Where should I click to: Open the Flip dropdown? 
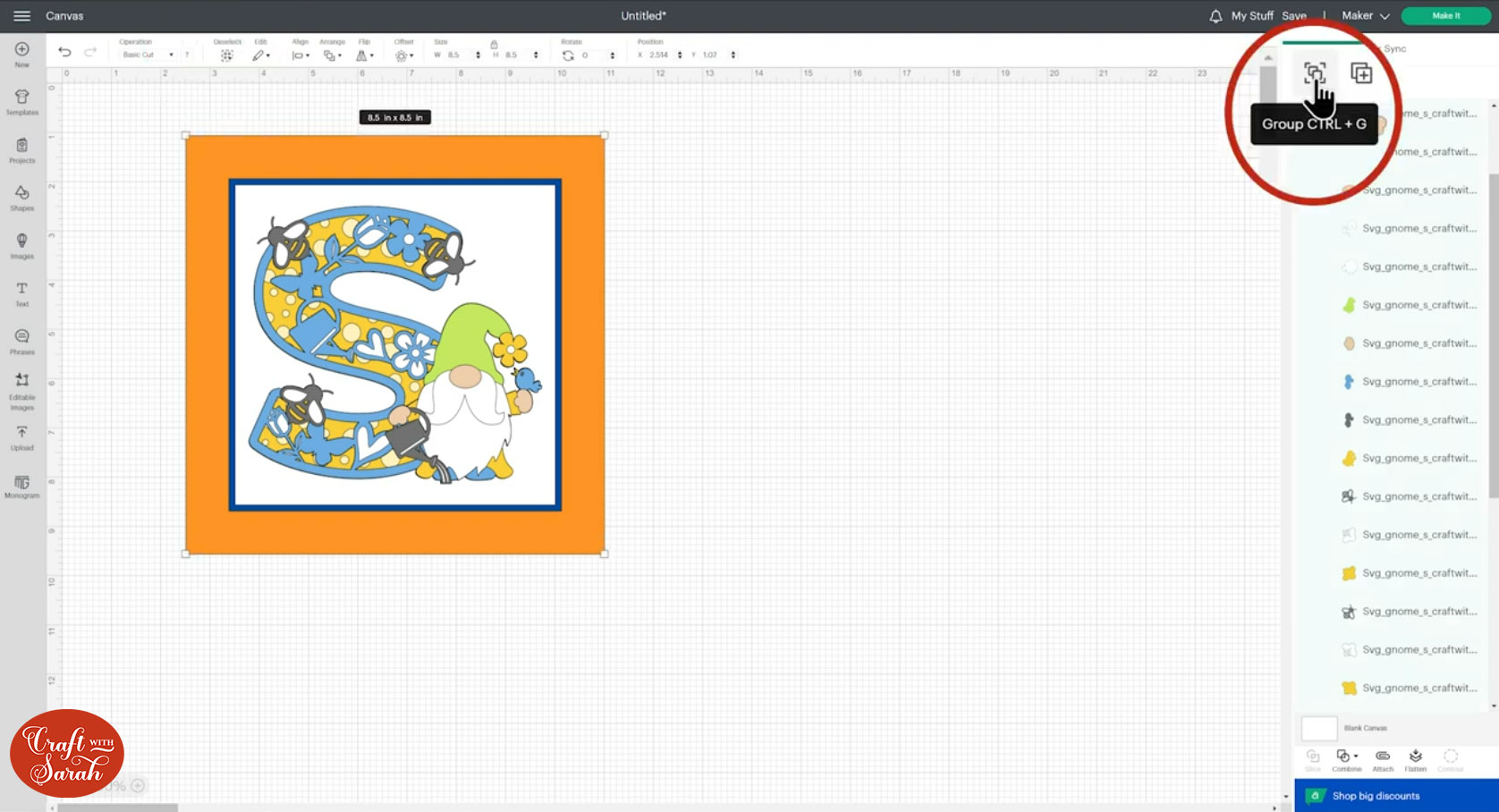point(365,55)
